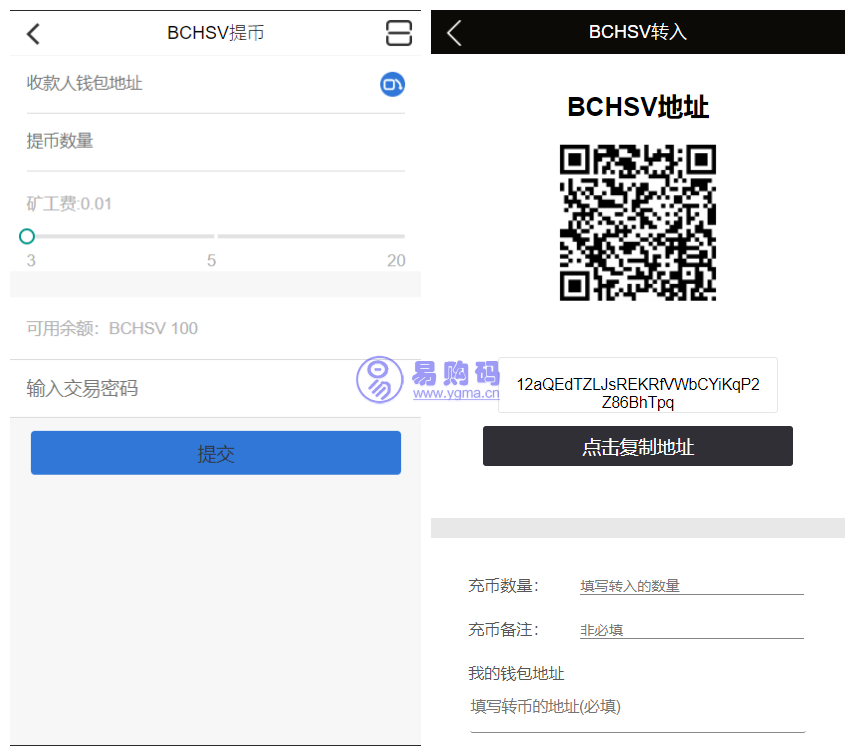Go back from the BCHSV转入 page
852x756 pixels.
[x=454, y=32]
